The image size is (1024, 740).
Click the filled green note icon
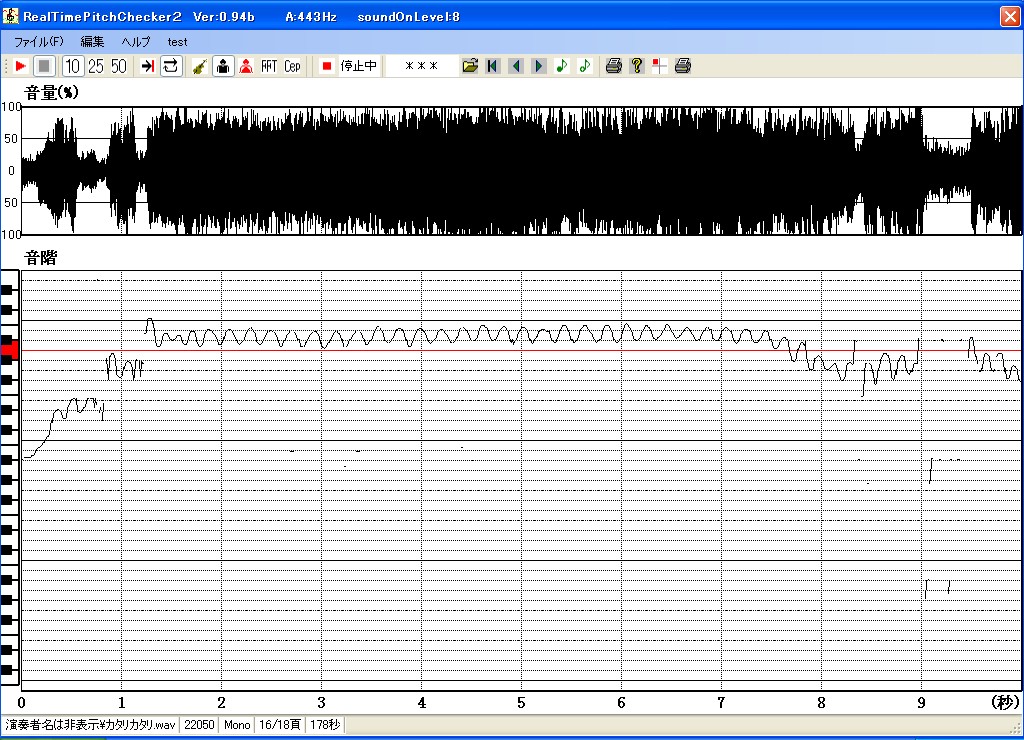562,66
